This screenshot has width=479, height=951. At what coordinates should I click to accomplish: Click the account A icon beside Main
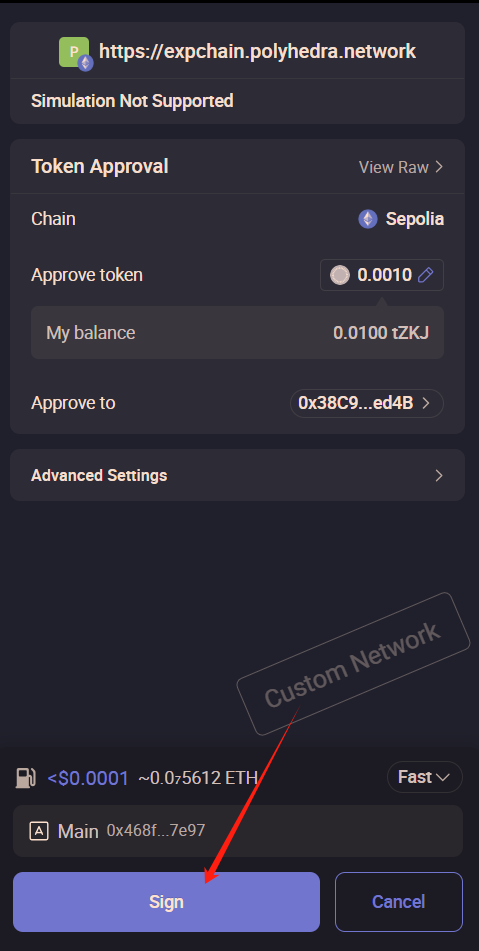point(39,831)
